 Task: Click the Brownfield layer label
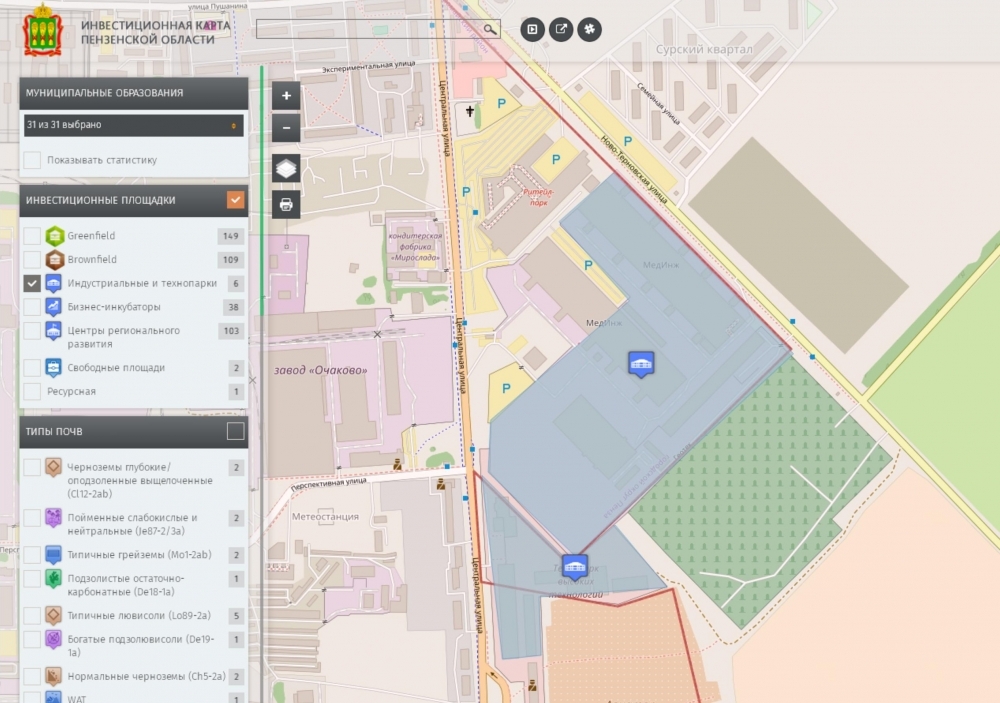pos(92,260)
